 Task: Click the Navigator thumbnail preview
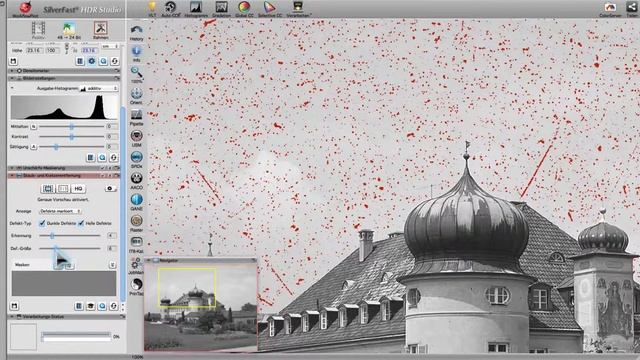pyautogui.click(x=200, y=307)
